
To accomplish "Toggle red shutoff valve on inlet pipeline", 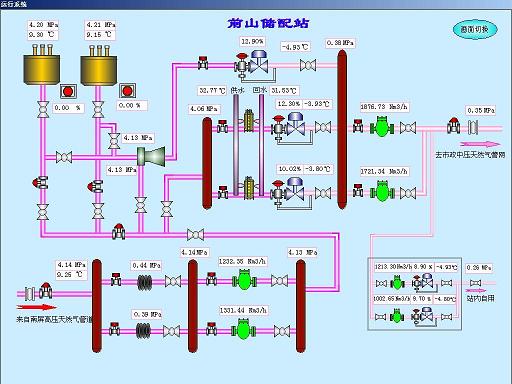I will 46,291.
